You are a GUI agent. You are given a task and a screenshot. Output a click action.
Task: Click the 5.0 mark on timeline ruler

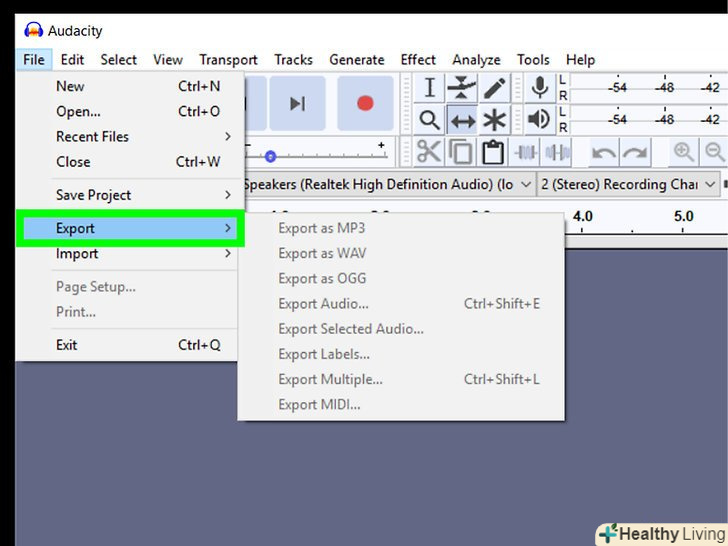683,216
